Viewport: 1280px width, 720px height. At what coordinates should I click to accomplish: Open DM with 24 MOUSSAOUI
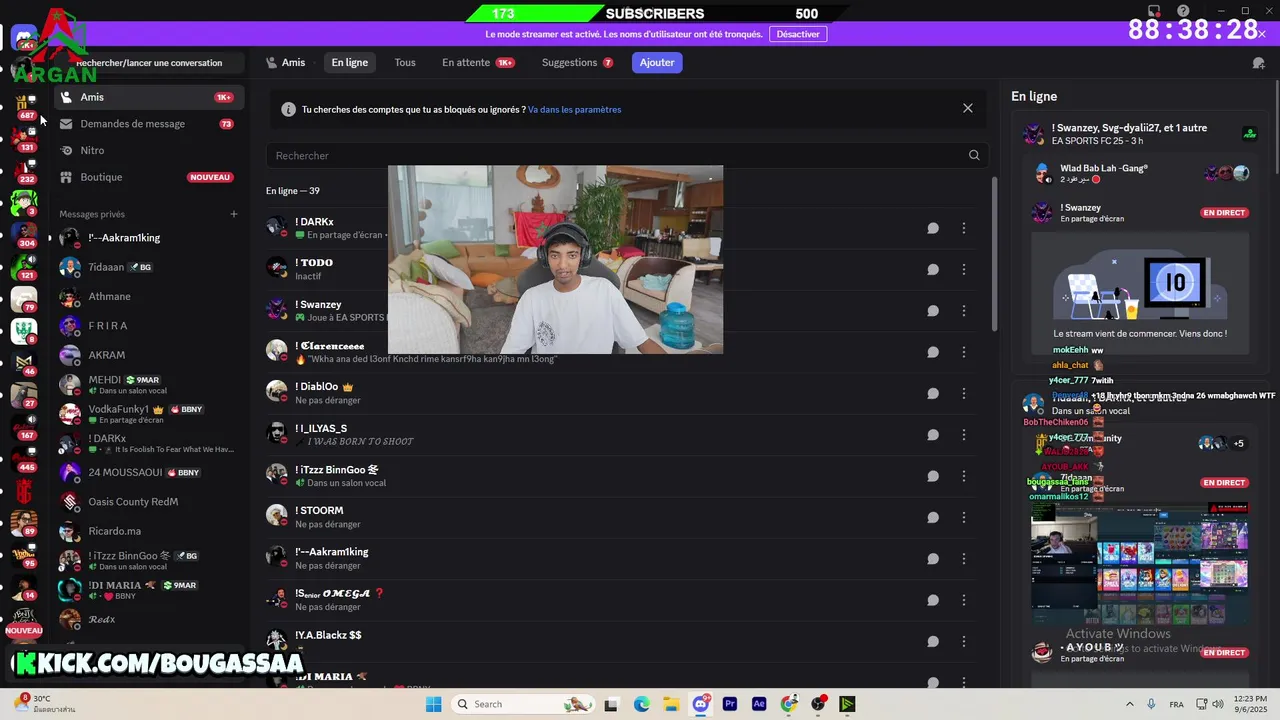[x=149, y=472]
